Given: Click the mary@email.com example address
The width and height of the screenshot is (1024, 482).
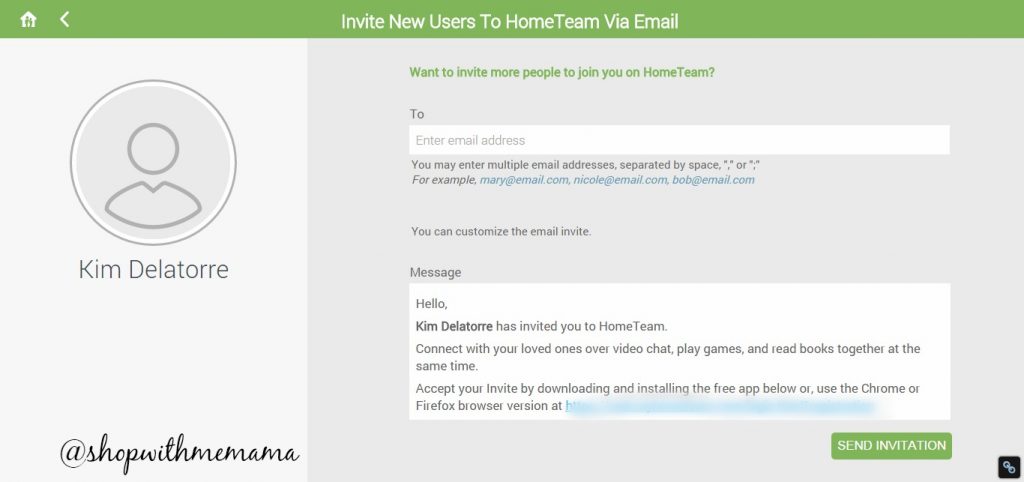Looking at the screenshot, I should [x=524, y=180].
